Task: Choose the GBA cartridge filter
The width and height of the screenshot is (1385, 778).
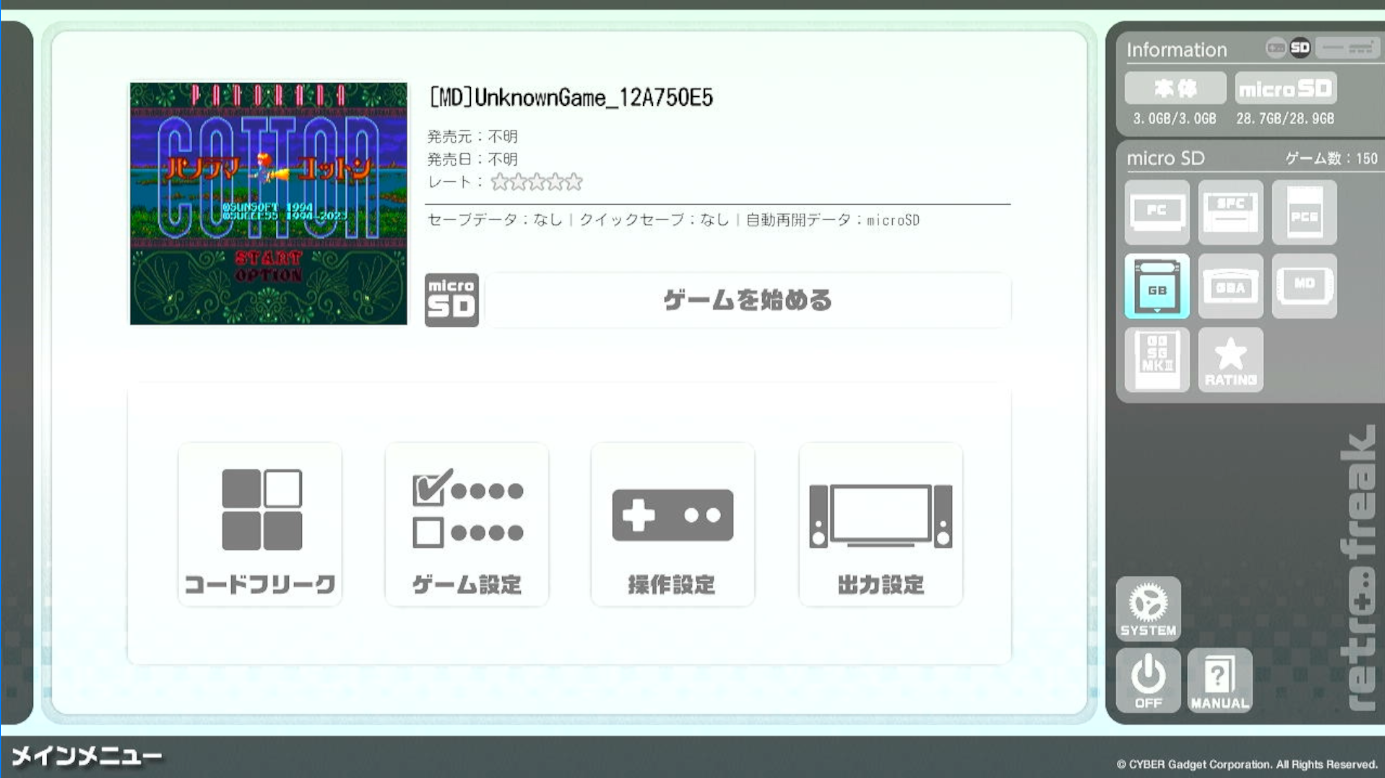Action: 1230,286
